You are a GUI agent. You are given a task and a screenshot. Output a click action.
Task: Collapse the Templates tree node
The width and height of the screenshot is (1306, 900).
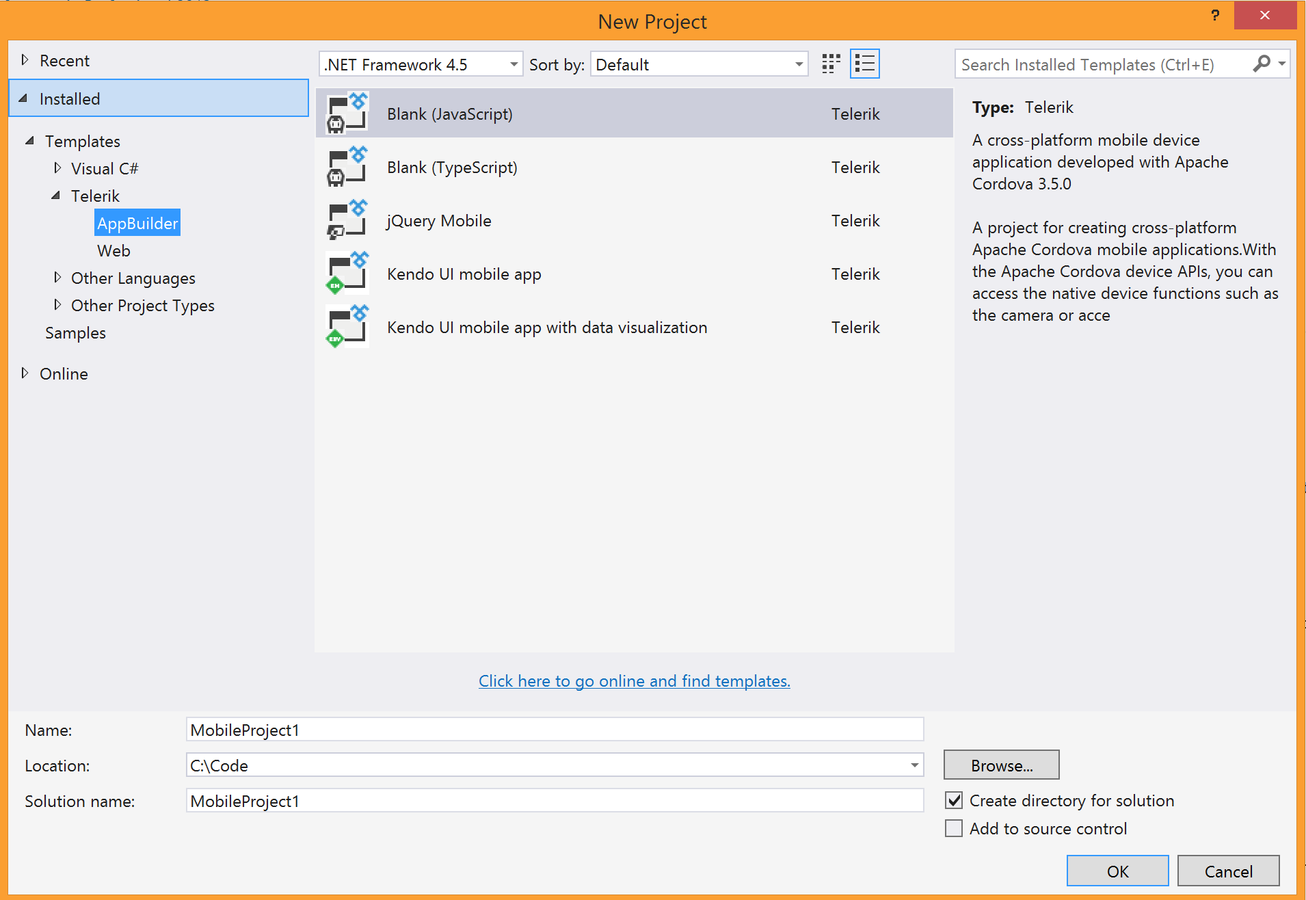point(30,141)
